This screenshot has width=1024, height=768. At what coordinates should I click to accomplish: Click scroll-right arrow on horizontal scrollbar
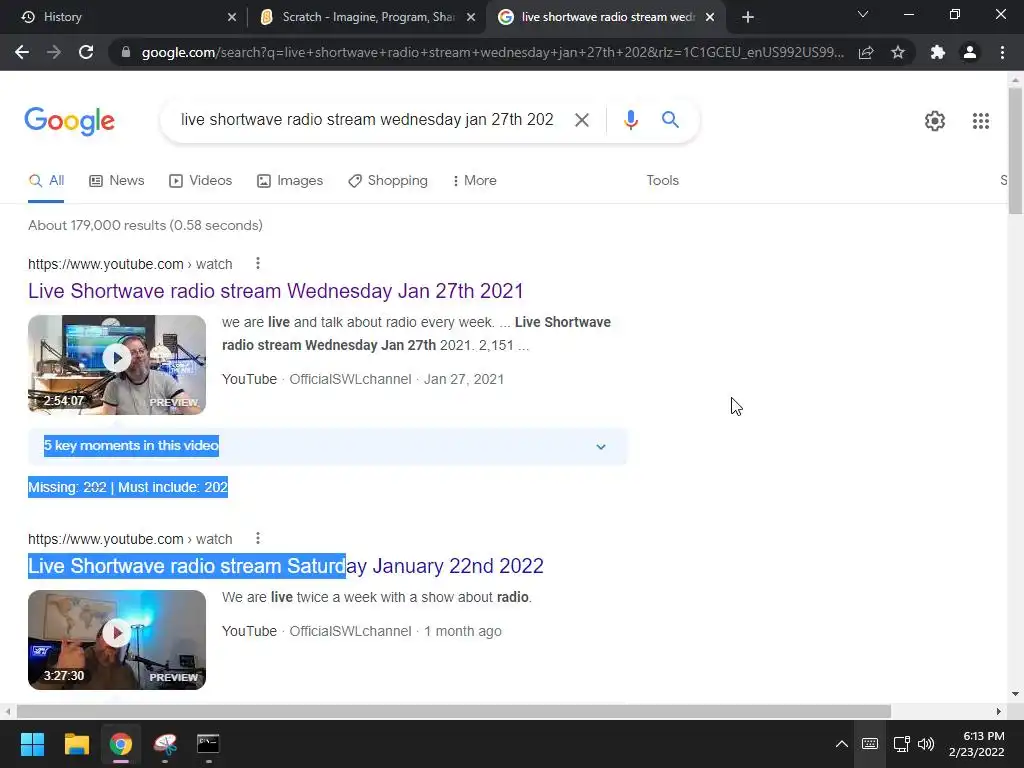point(999,711)
